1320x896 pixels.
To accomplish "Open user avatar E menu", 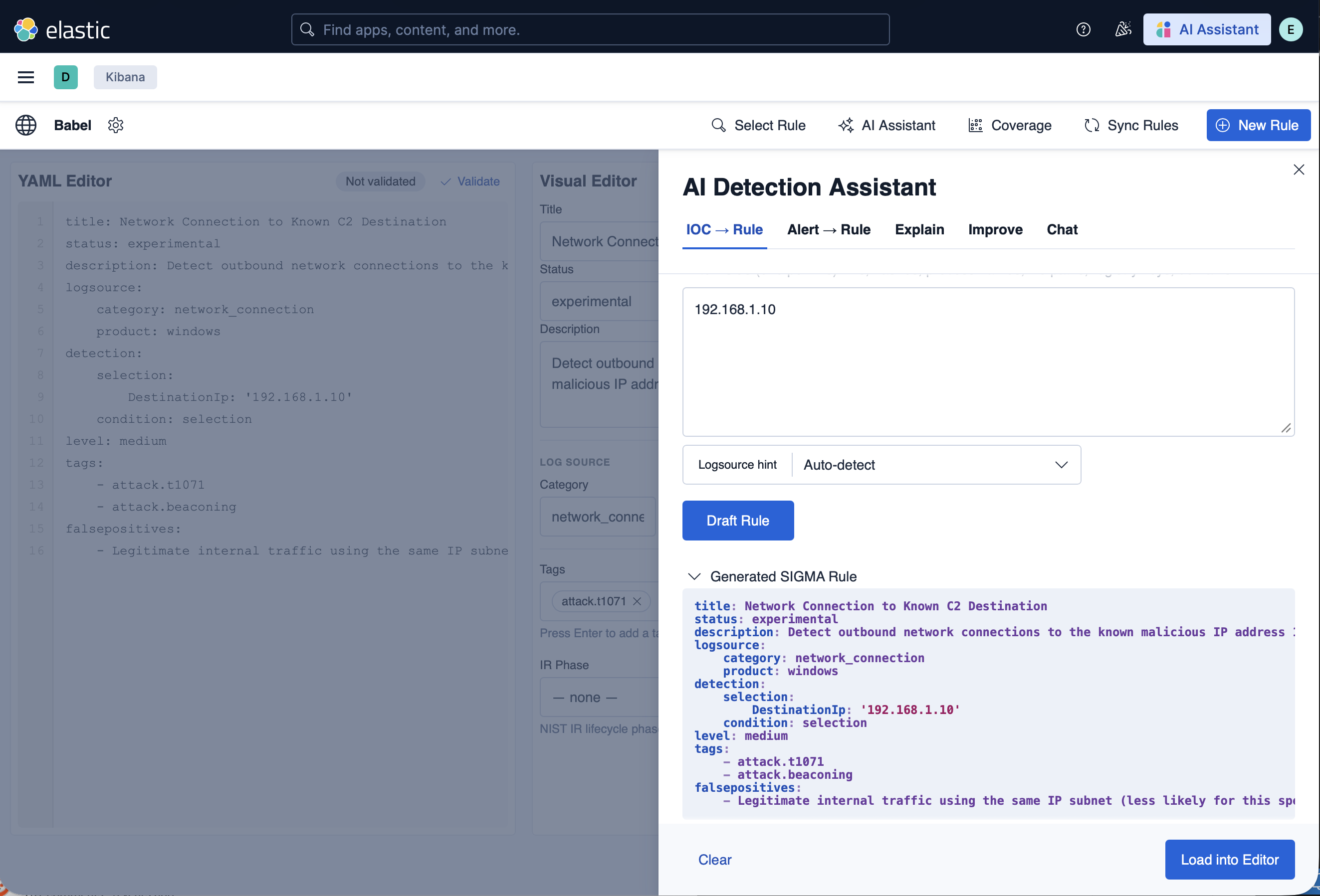I will pos(1291,29).
